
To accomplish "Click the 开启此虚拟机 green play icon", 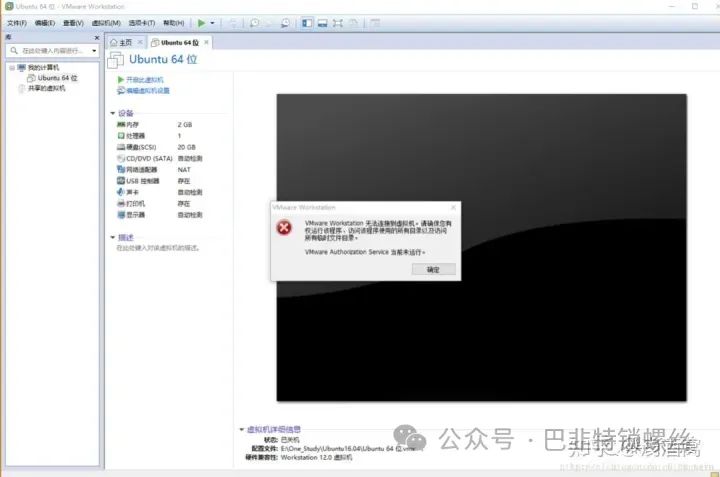I will click(121, 80).
